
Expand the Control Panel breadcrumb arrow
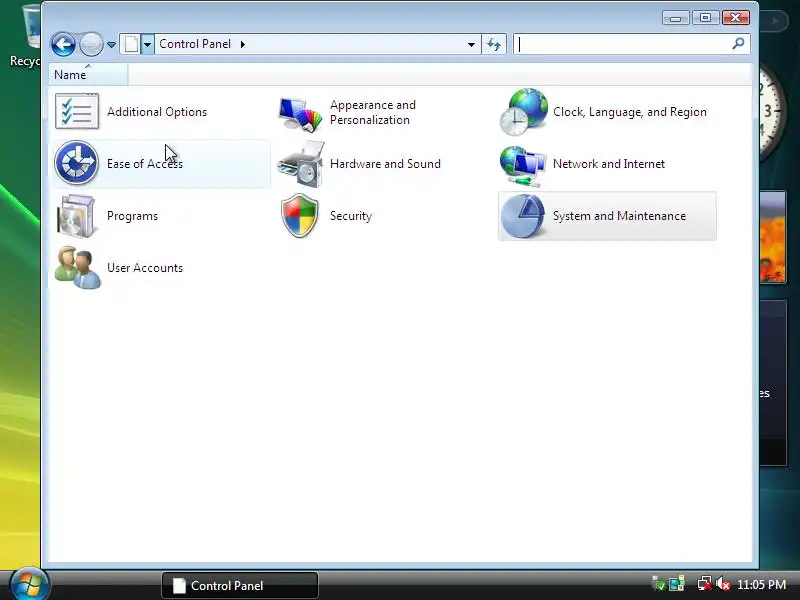[243, 44]
